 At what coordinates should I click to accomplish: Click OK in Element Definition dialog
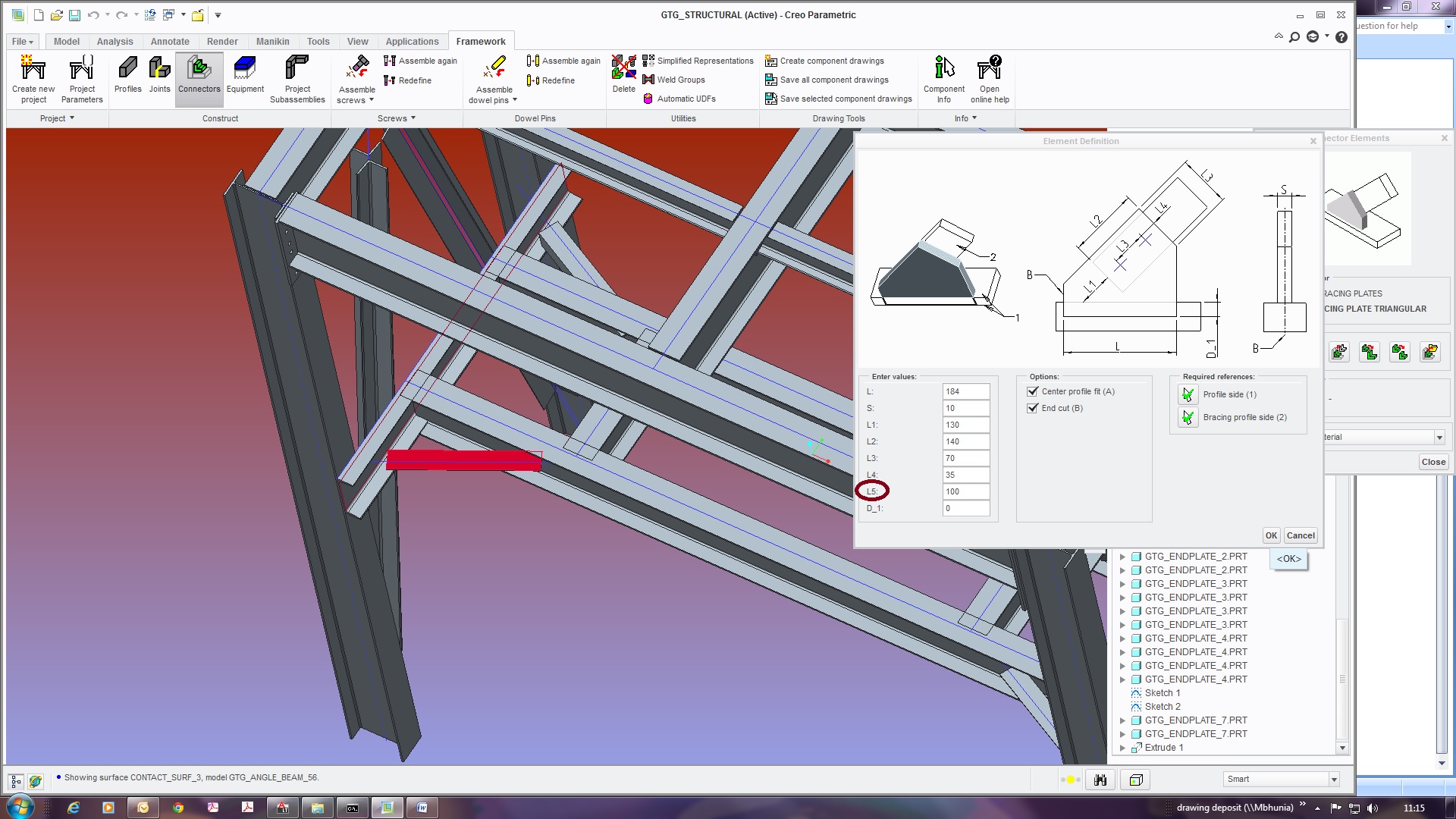(1271, 535)
